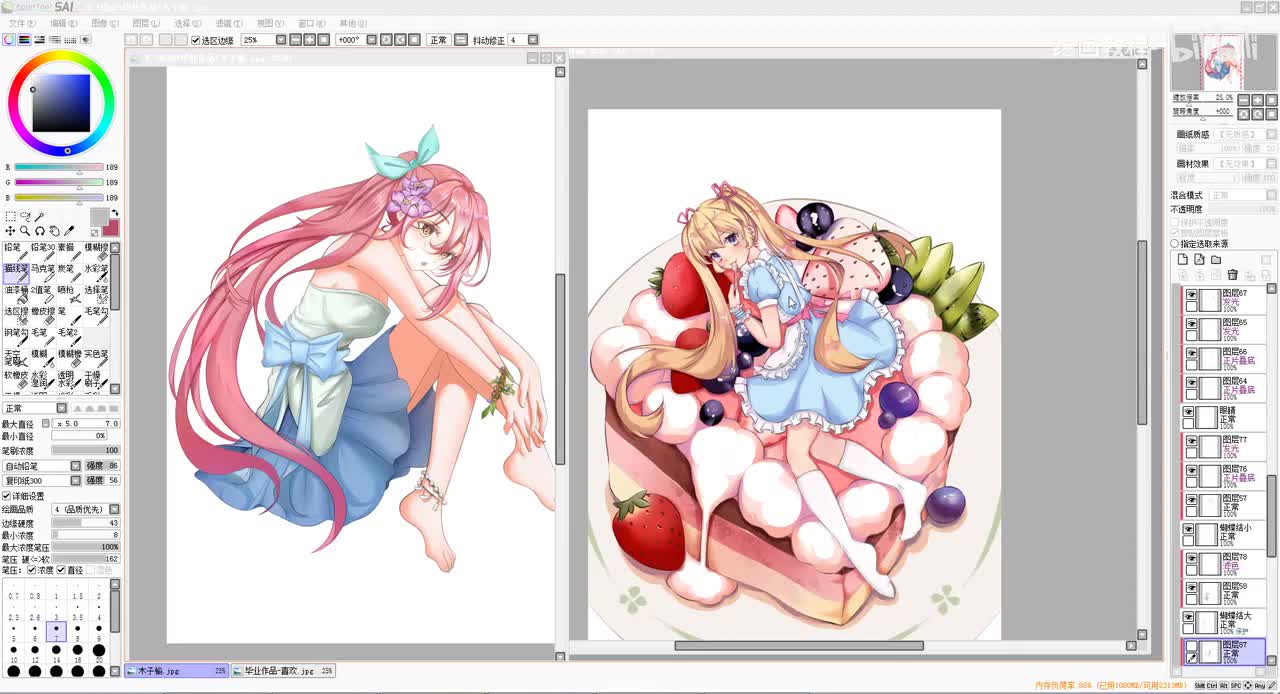The image size is (1280, 694).
Task: Click the zoom in plus button
Action: [x=309, y=40]
